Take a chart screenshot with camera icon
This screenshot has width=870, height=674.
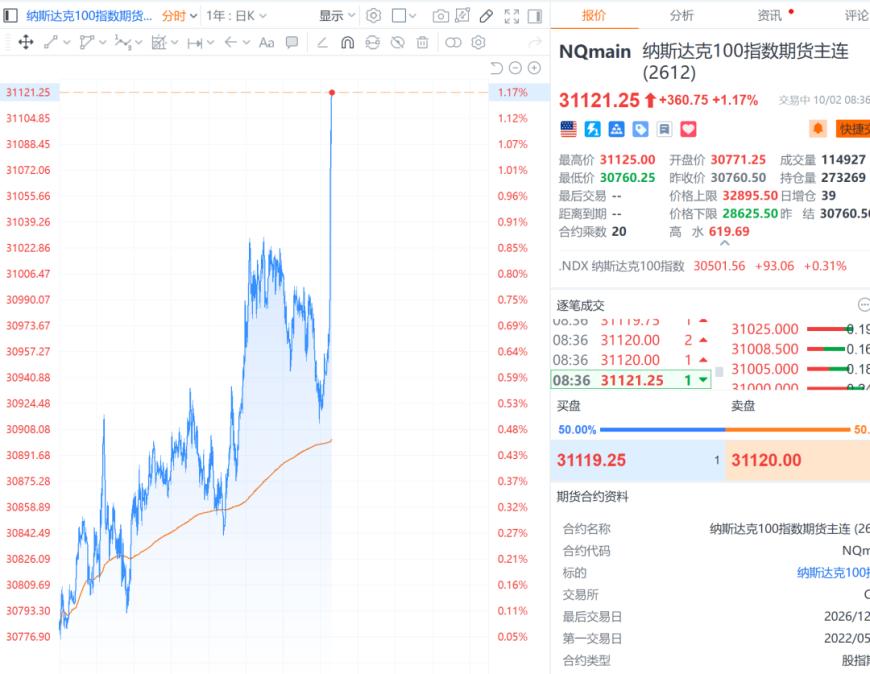point(441,16)
